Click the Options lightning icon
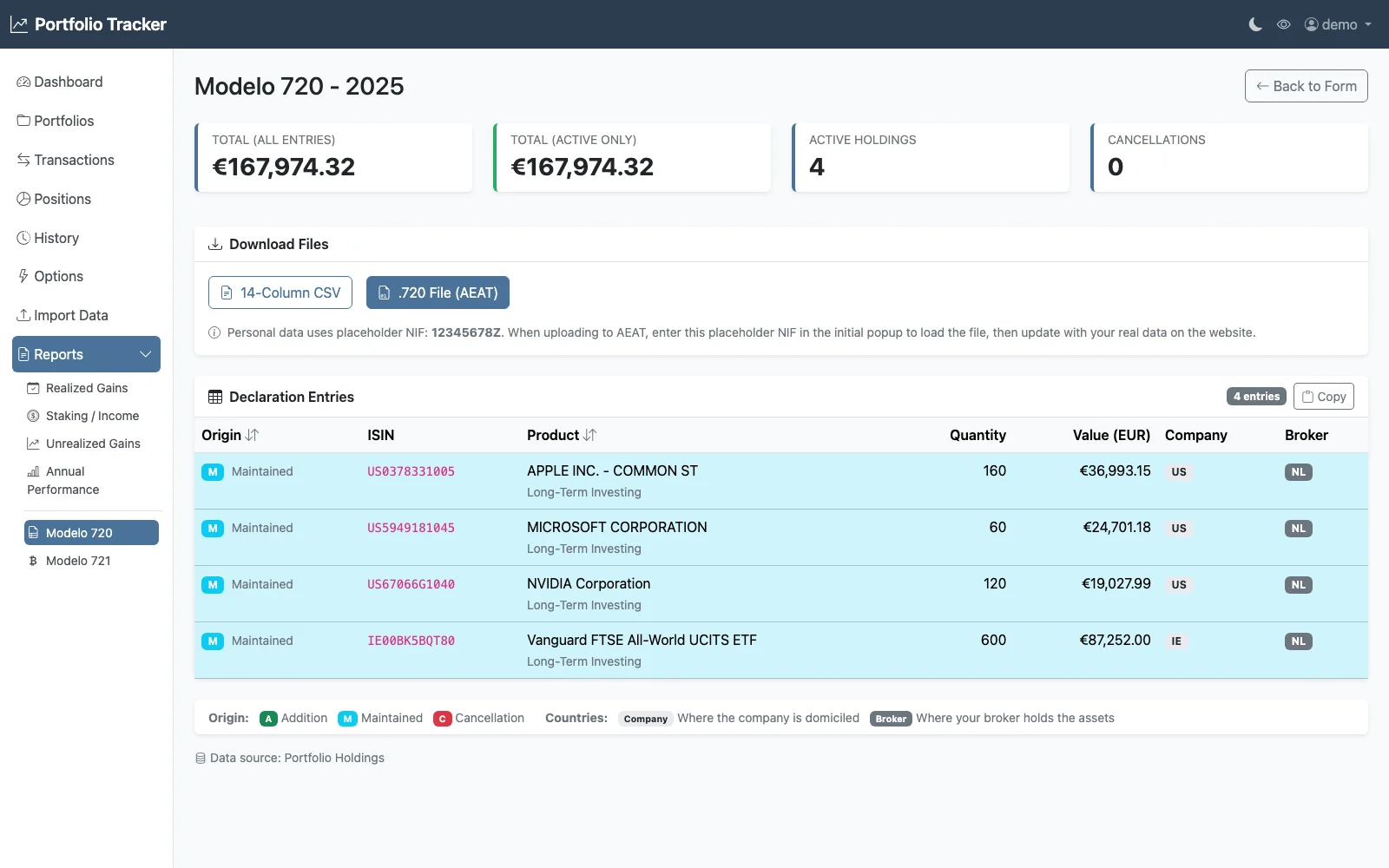This screenshot has height=868, width=1389. click(23, 276)
